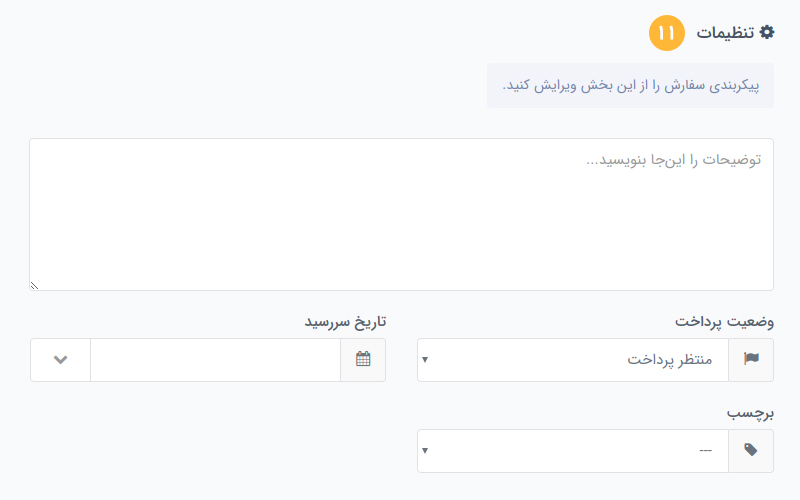Click the textarea resize handle corner

click(34, 286)
